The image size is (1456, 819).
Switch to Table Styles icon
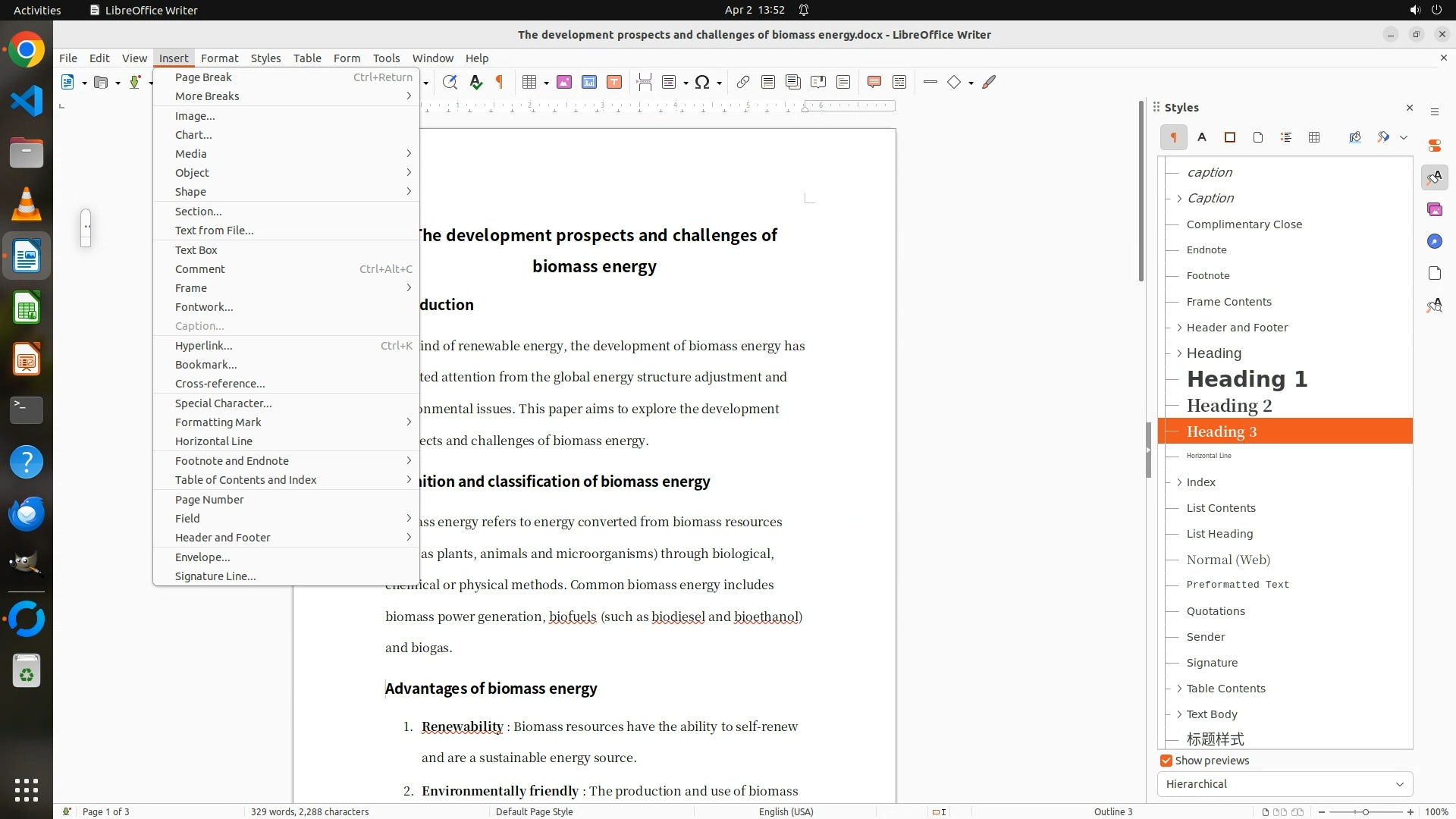1314,137
